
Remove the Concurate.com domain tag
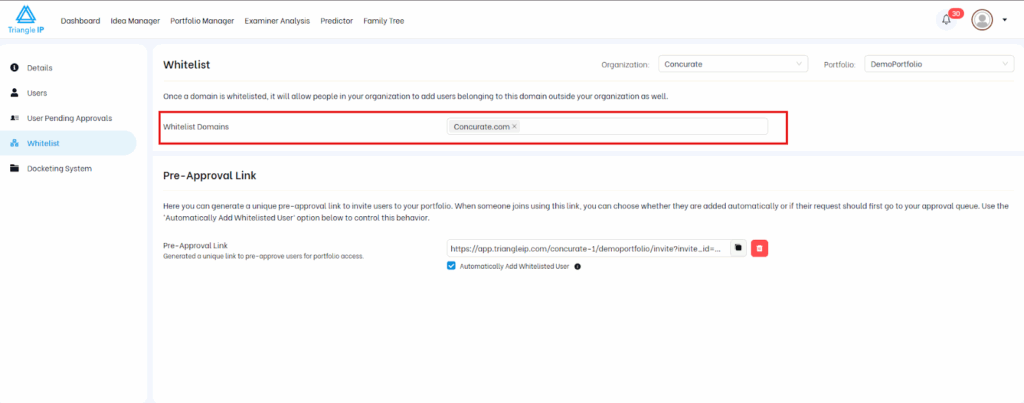pyautogui.click(x=514, y=127)
